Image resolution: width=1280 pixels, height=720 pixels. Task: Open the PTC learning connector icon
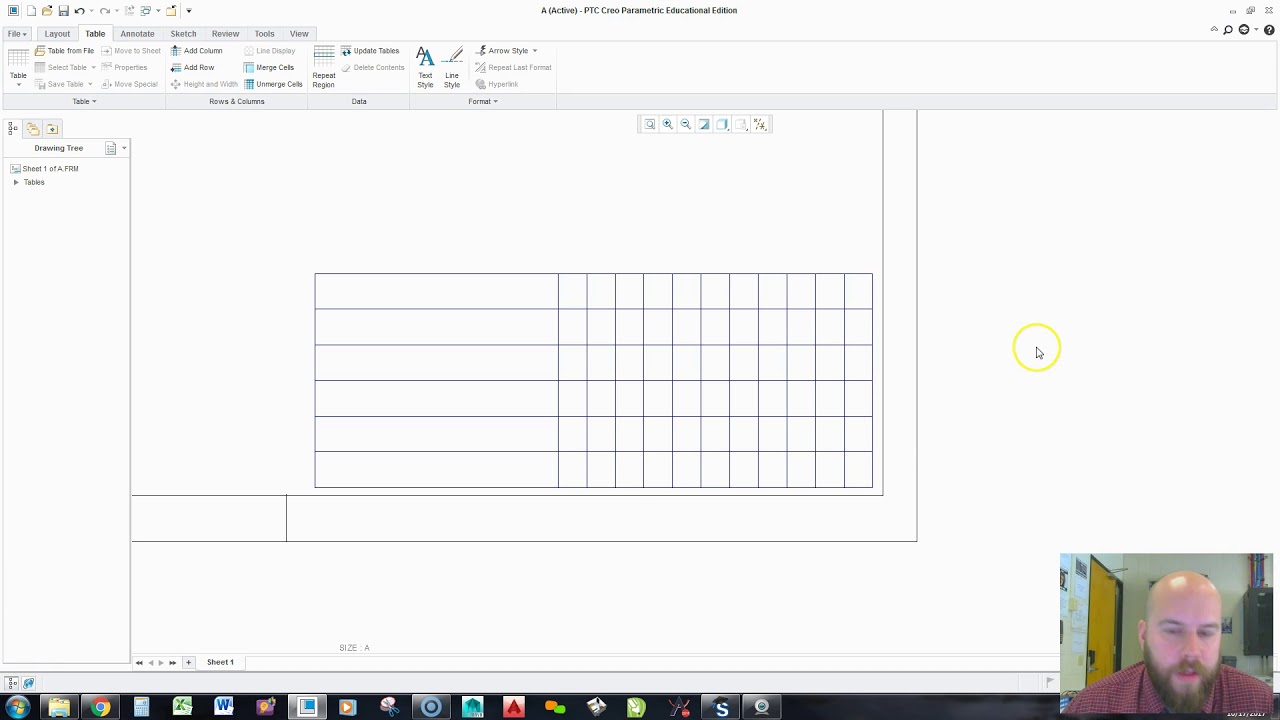pyautogui.click(x=1244, y=30)
